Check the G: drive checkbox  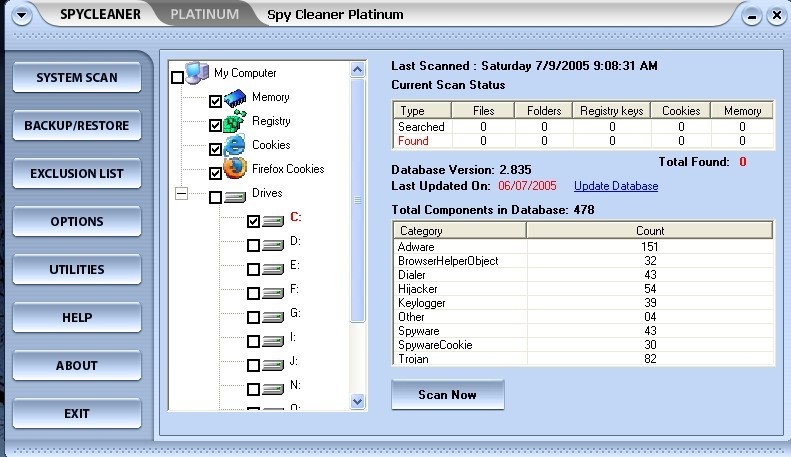tap(253, 317)
